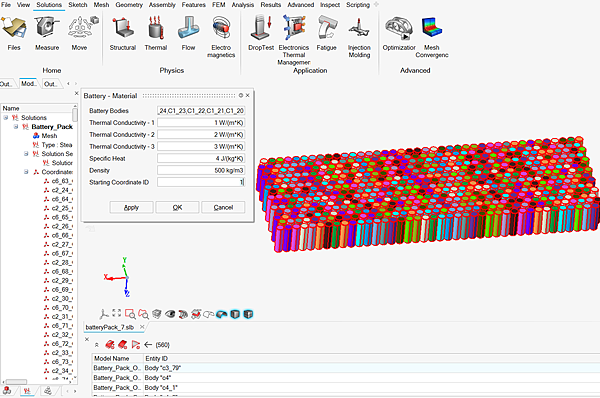Close the batteryPack_7.slb document tab
The image size is (600, 398).
pyautogui.click(x=142, y=327)
